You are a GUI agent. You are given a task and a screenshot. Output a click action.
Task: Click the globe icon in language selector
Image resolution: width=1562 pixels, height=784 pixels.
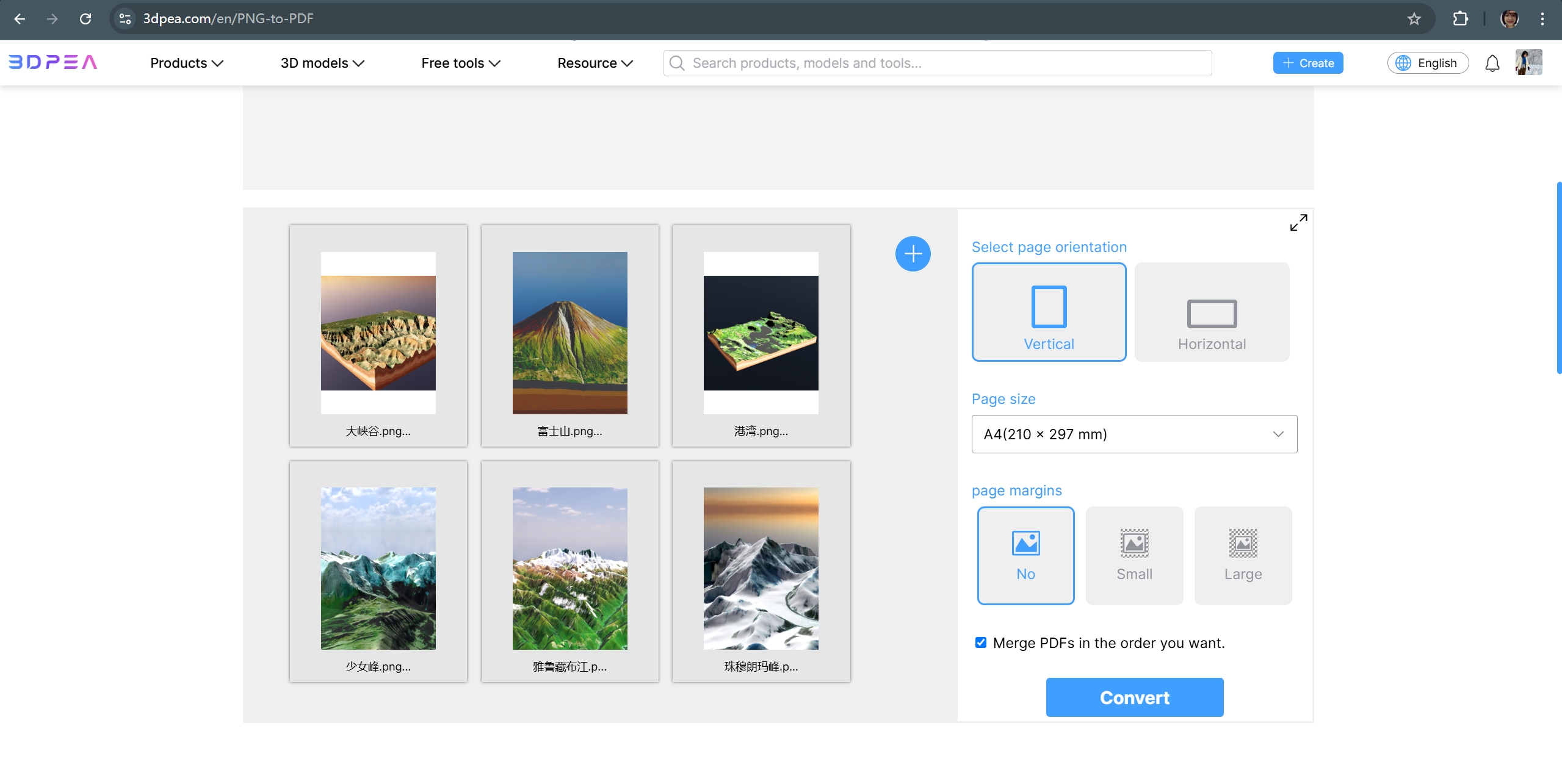[1403, 63]
